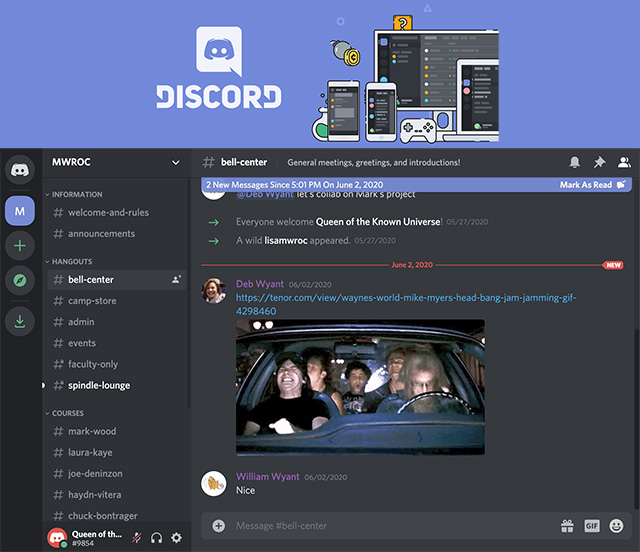This screenshot has height=552, width=640.
Task: Click the bell-center channel header title
Action: (x=244, y=162)
